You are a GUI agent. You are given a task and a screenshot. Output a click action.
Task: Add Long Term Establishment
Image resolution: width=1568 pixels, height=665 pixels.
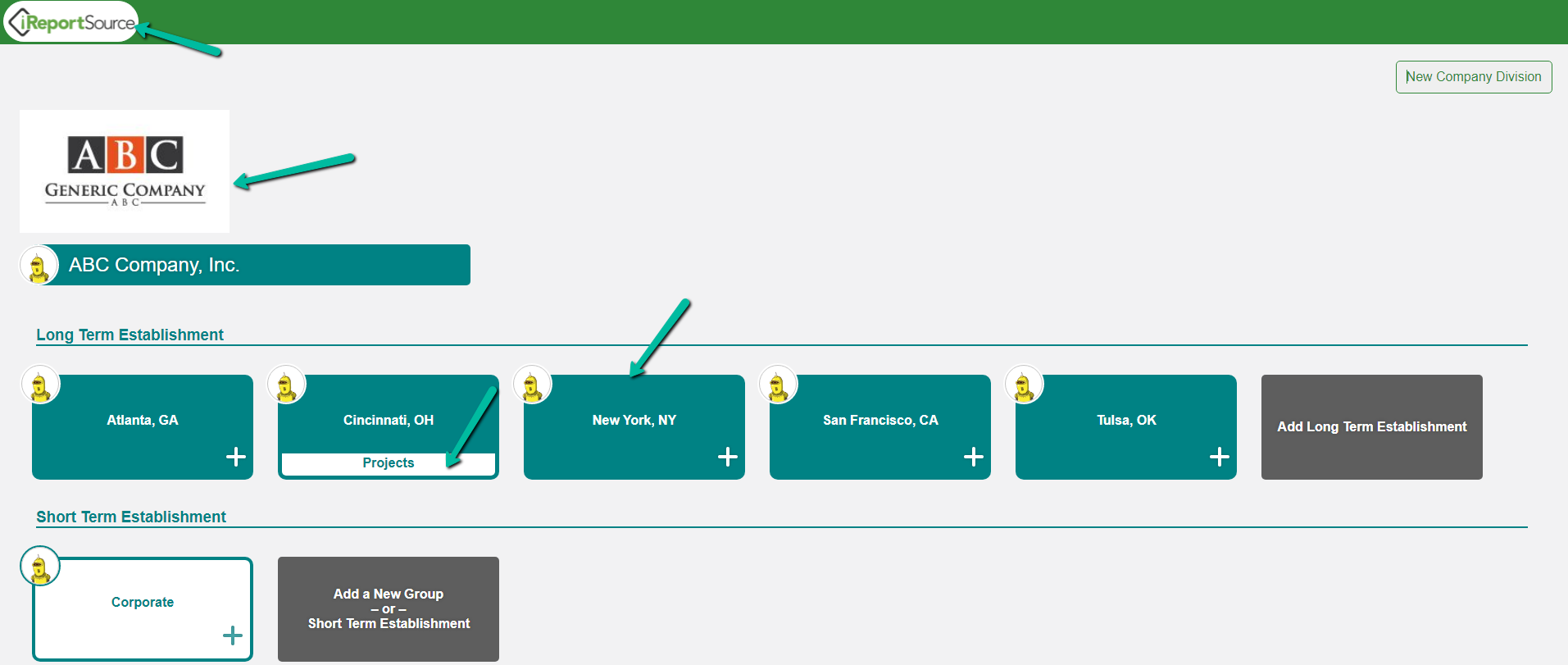tap(1372, 427)
